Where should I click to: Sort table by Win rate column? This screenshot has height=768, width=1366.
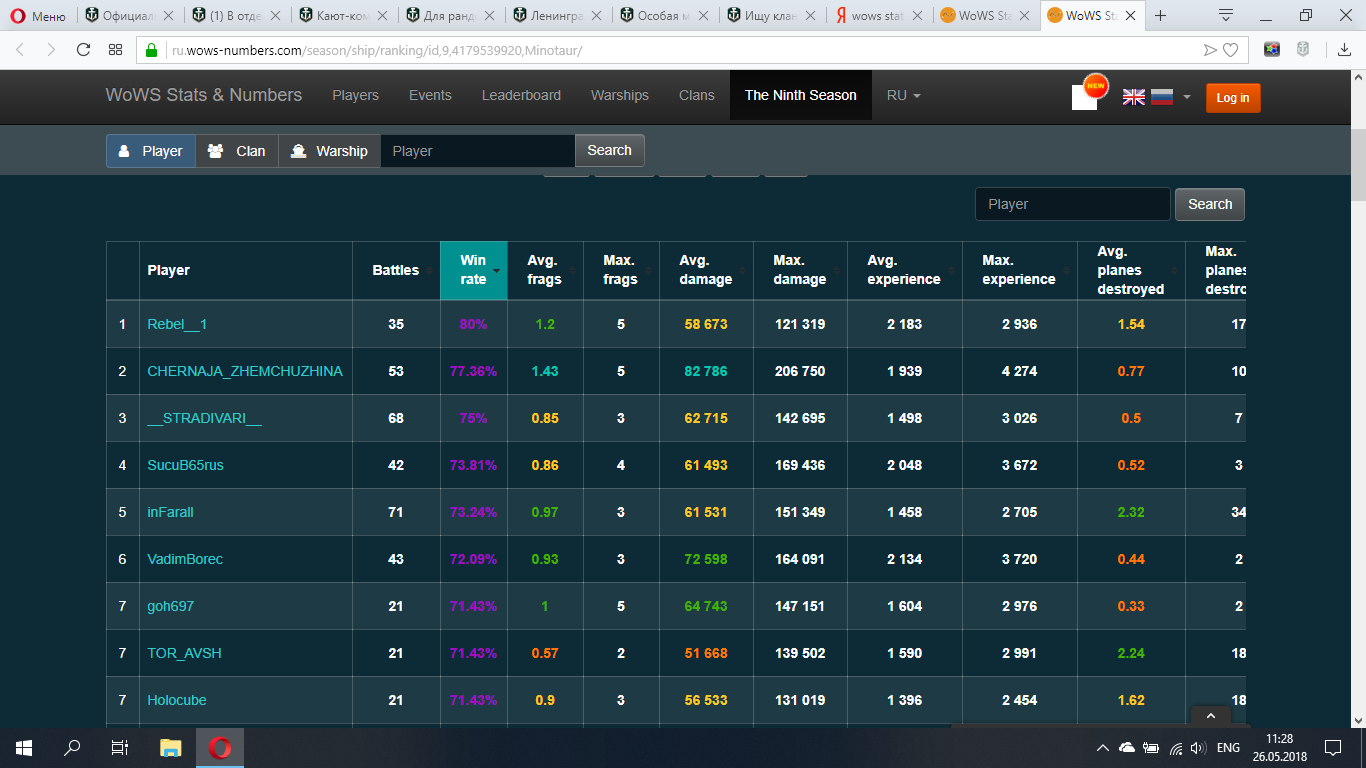474,270
